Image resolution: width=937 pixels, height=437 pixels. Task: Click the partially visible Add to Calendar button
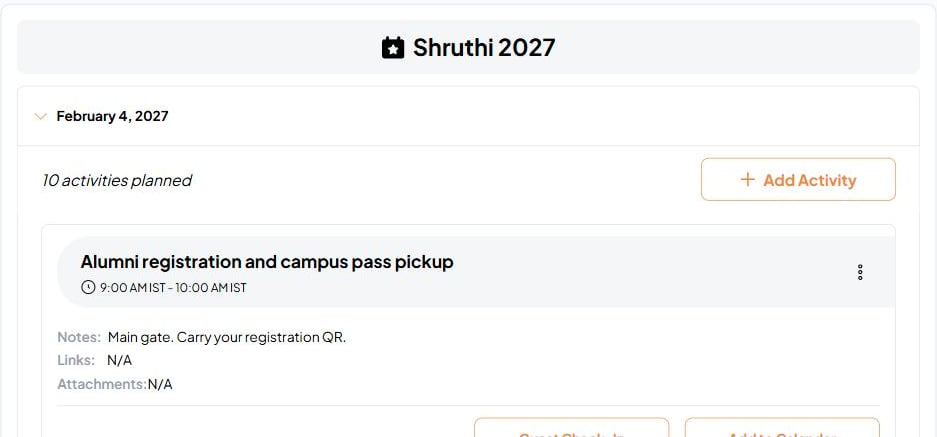(x=782, y=428)
